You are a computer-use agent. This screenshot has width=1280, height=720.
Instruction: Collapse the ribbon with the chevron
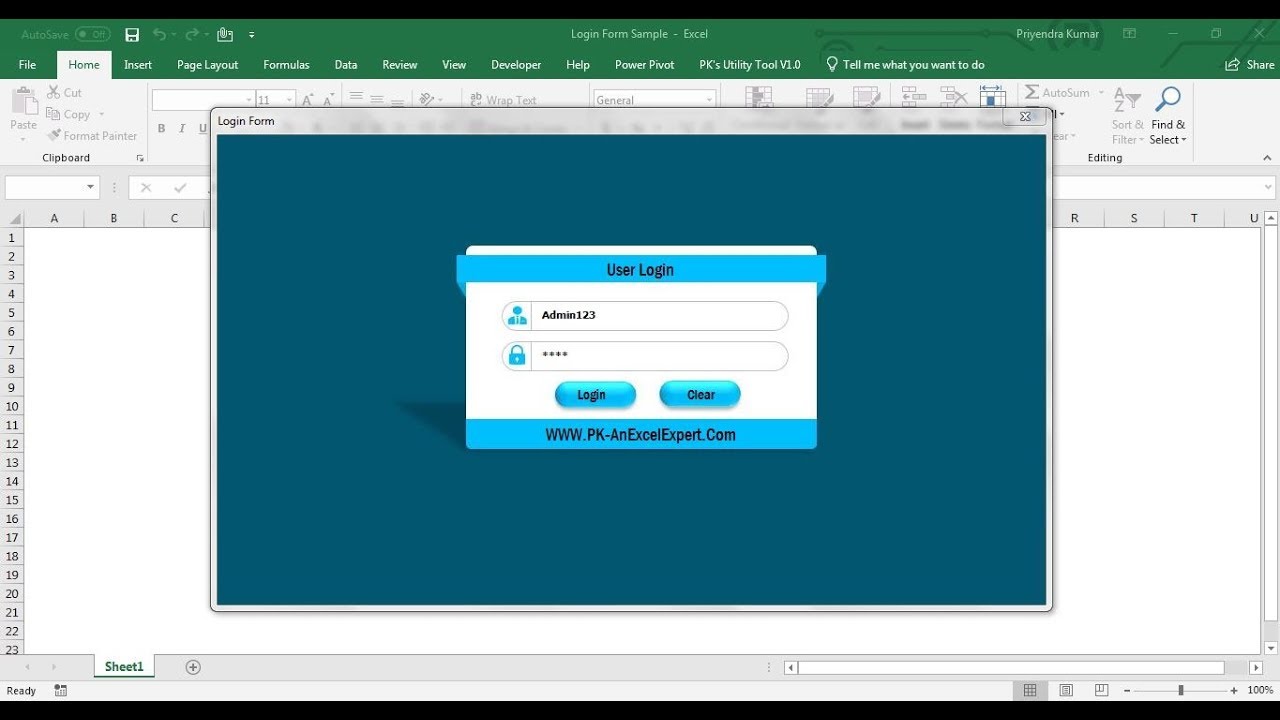point(1267,158)
